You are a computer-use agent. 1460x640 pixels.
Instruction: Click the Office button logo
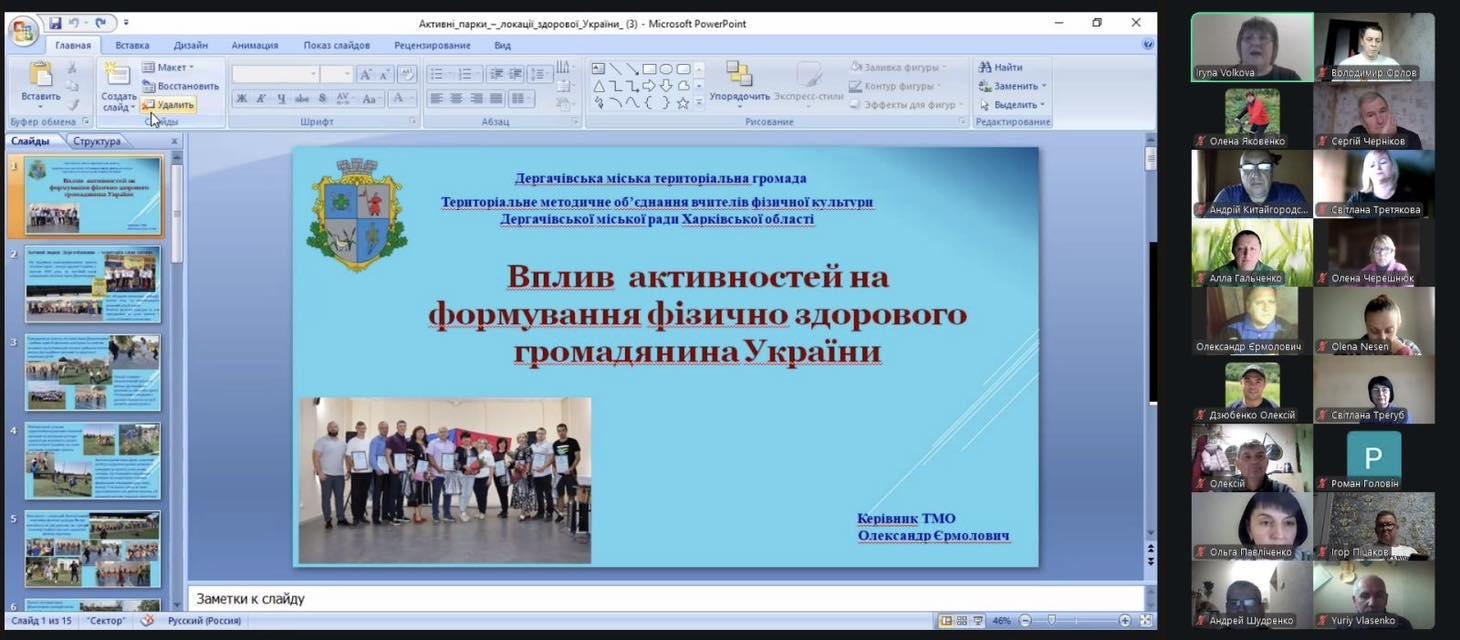click(22, 31)
